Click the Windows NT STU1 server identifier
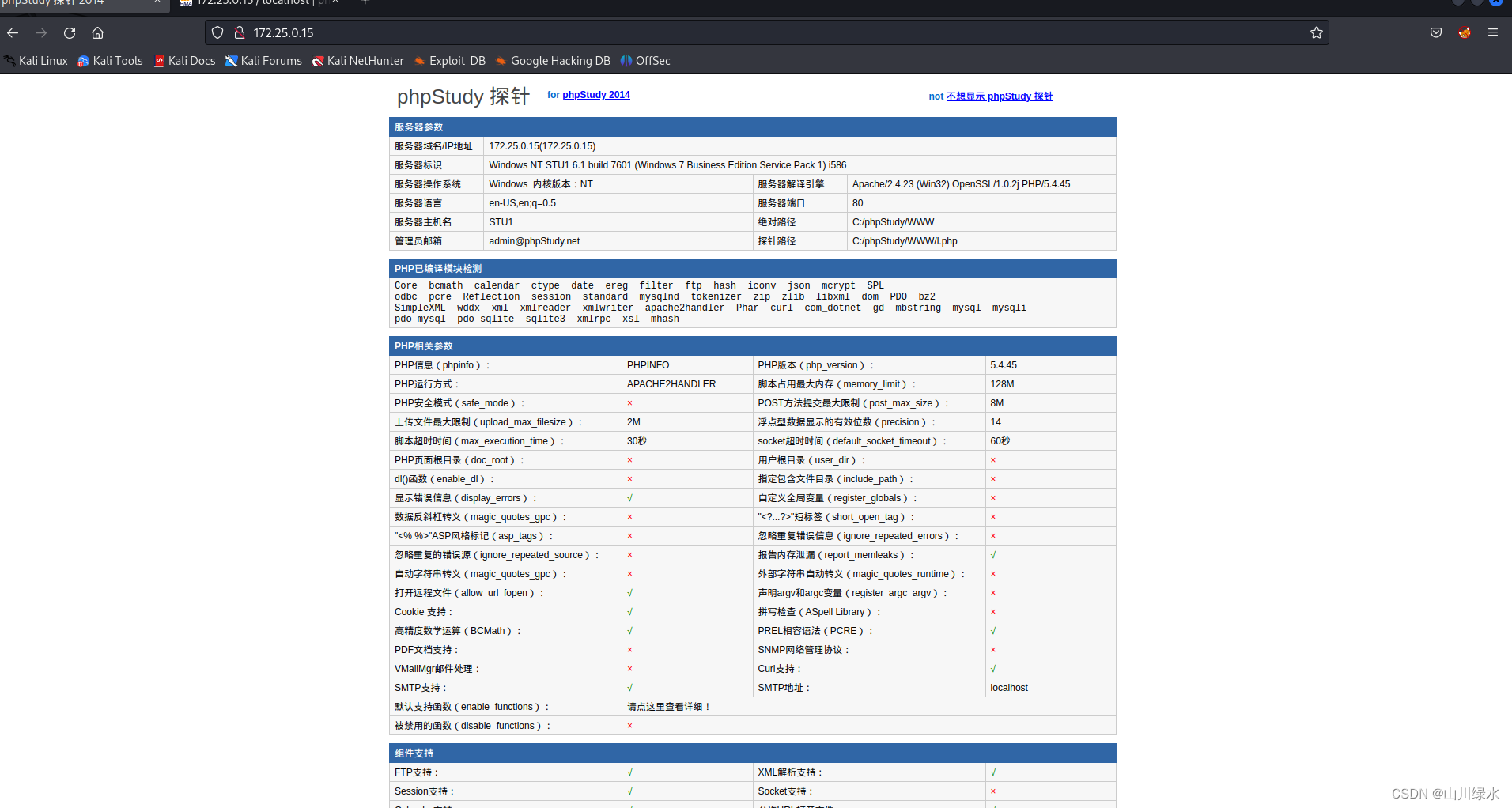The width and height of the screenshot is (1512, 808). coord(667,165)
